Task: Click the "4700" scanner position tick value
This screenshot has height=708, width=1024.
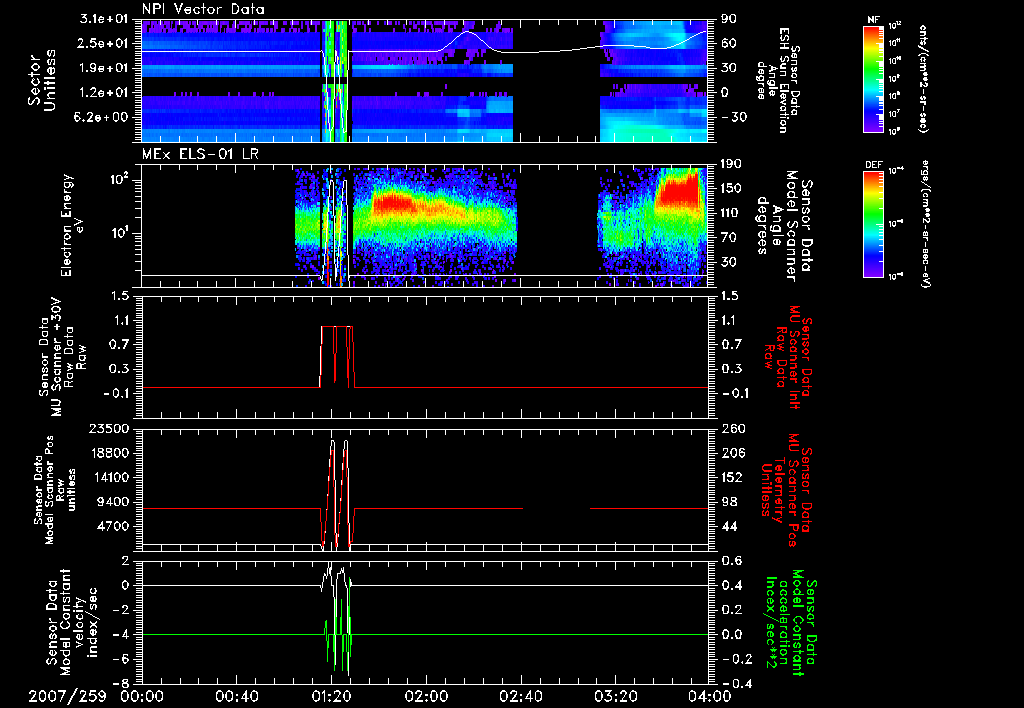Action: pyautogui.click(x=112, y=526)
